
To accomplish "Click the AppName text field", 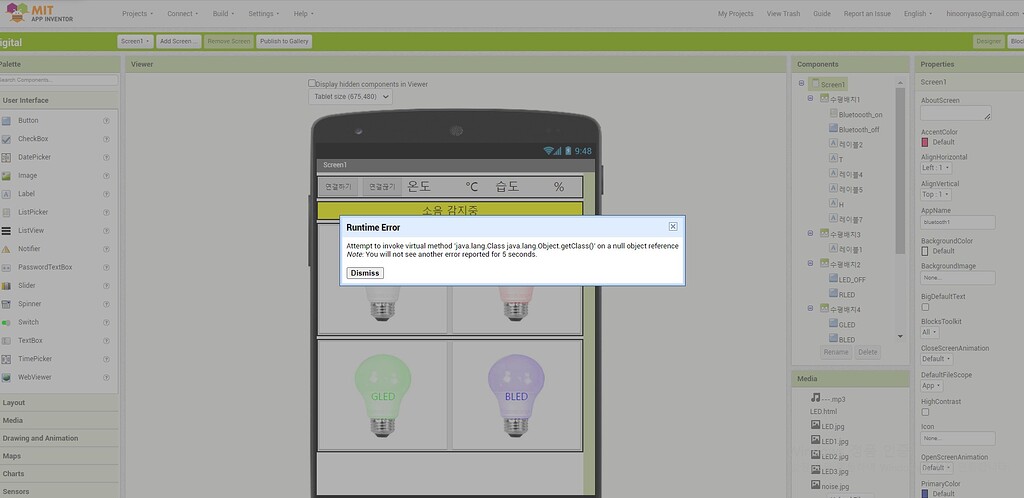I will pyautogui.click(x=958, y=223).
